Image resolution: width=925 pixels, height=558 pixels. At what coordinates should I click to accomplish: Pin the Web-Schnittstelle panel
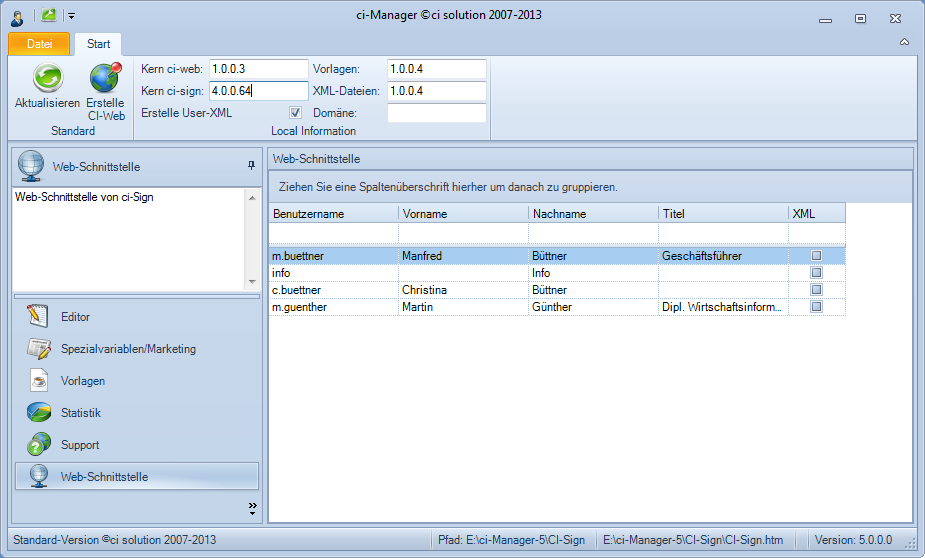click(251, 166)
